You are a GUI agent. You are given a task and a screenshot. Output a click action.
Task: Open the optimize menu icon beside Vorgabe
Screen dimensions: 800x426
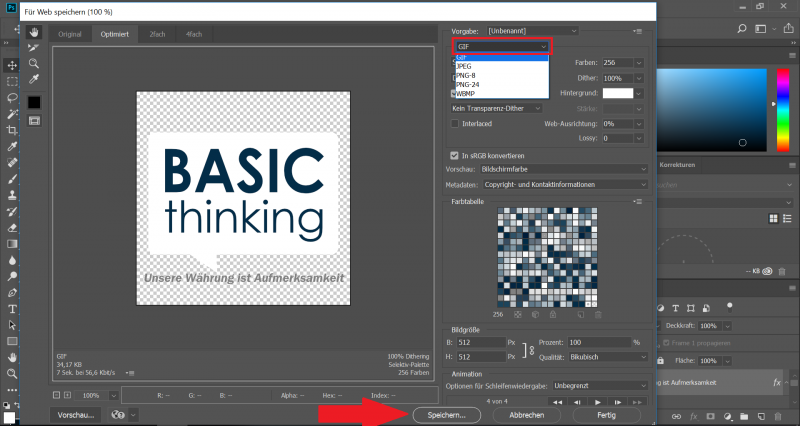638,31
